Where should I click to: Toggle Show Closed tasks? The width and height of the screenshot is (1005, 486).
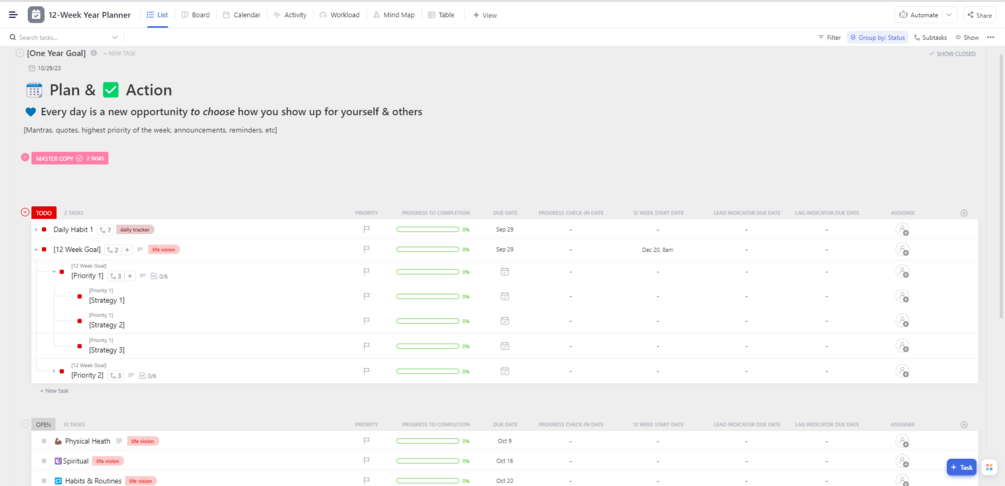pos(952,54)
